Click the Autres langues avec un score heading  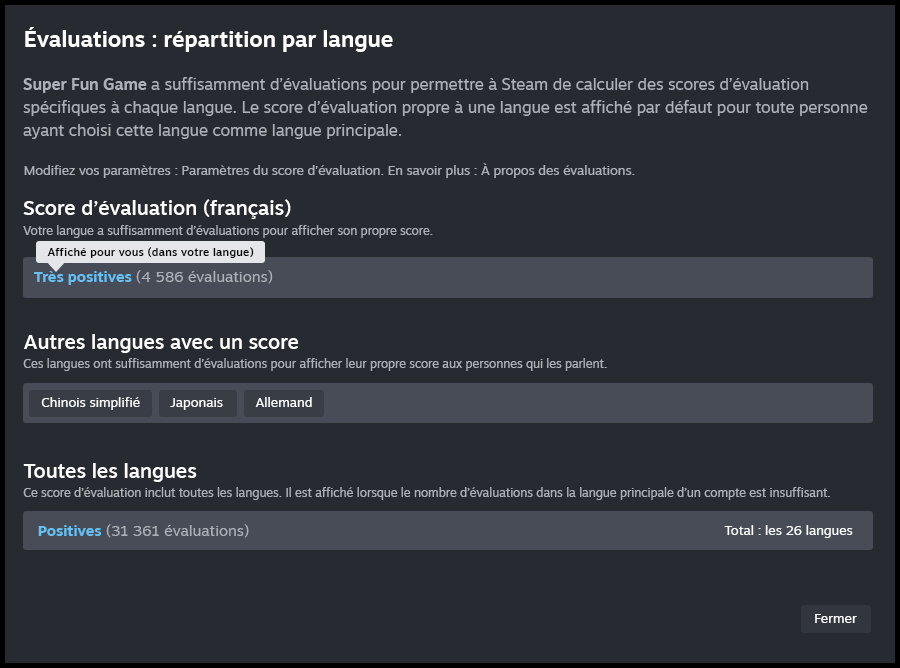[x=161, y=342]
